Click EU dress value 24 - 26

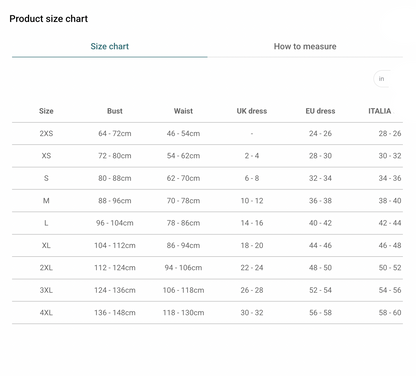click(x=320, y=133)
